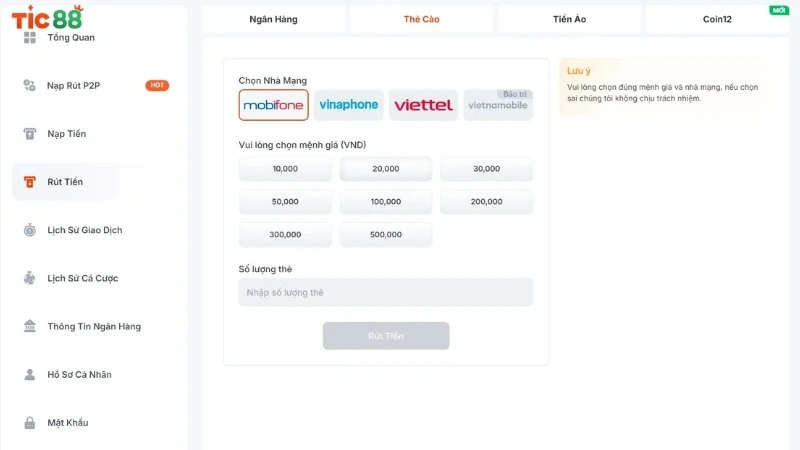Viewport: 800px width, 450px height.
Task: Switch to the Tiền Ảo tab
Action: (x=569, y=19)
